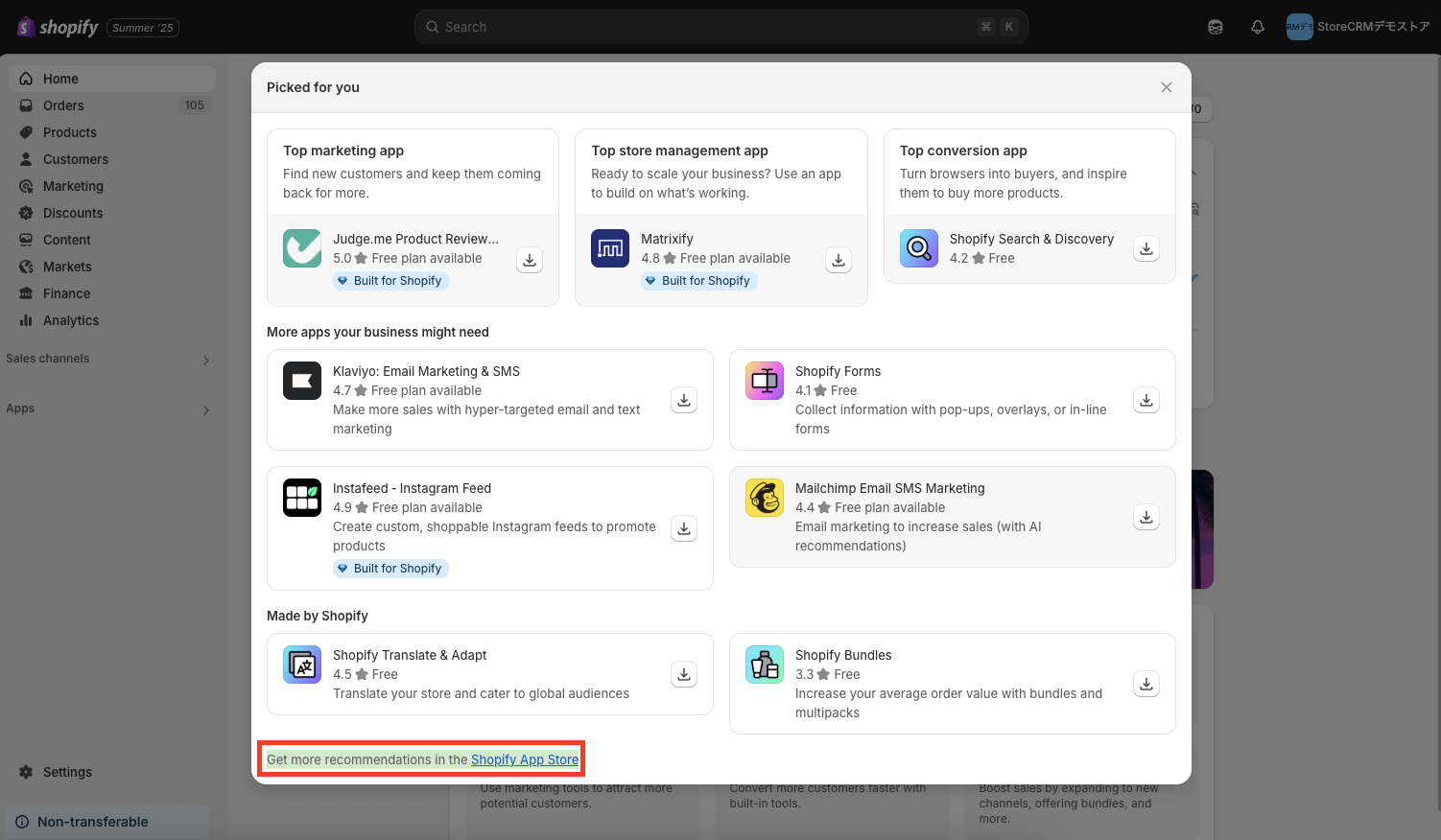Open Klaviyo: Email Marketing & SMS title
1441x840 pixels.
pyautogui.click(x=426, y=371)
